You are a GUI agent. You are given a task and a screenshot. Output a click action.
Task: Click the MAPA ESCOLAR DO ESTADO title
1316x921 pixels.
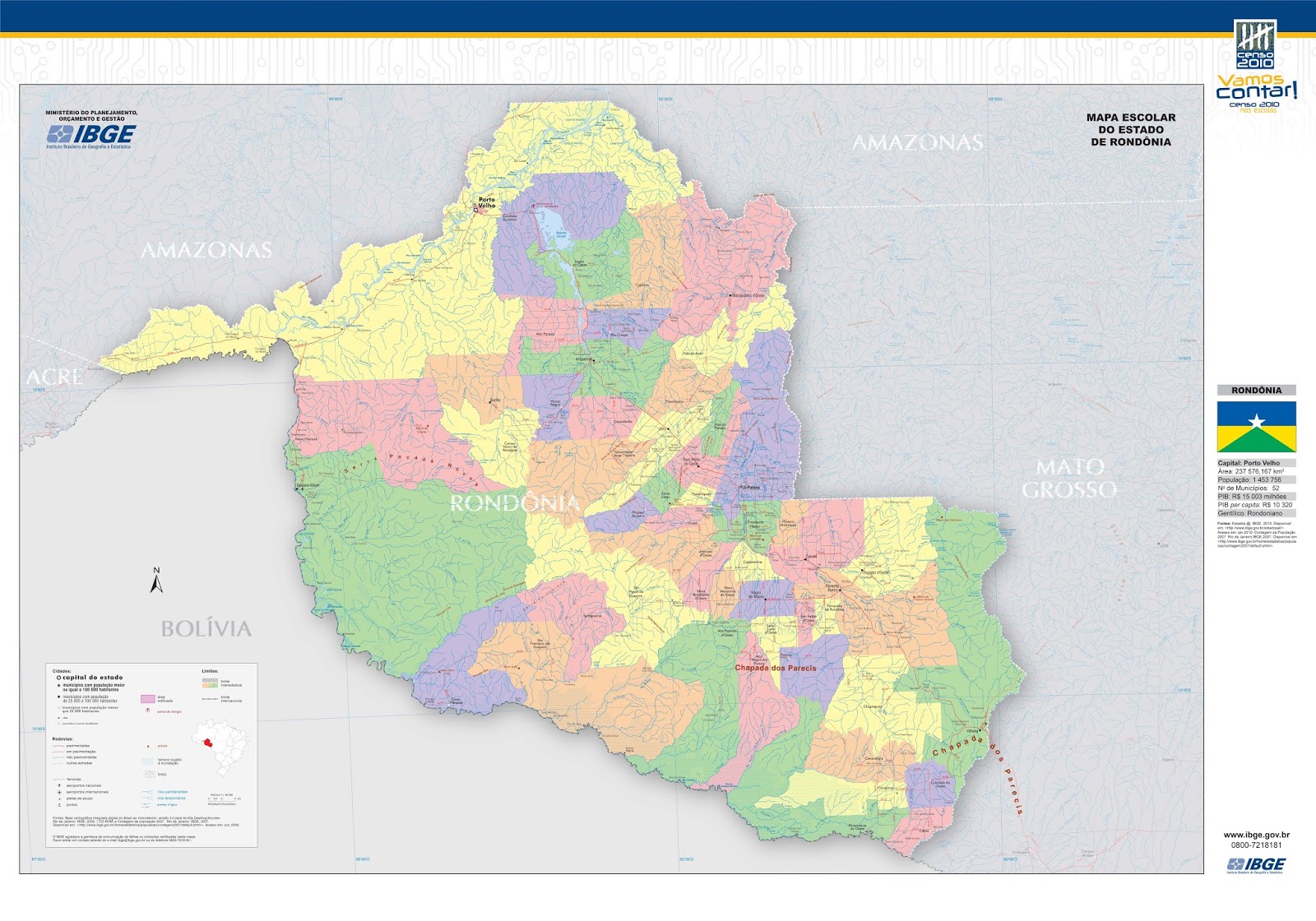[x=1131, y=129]
